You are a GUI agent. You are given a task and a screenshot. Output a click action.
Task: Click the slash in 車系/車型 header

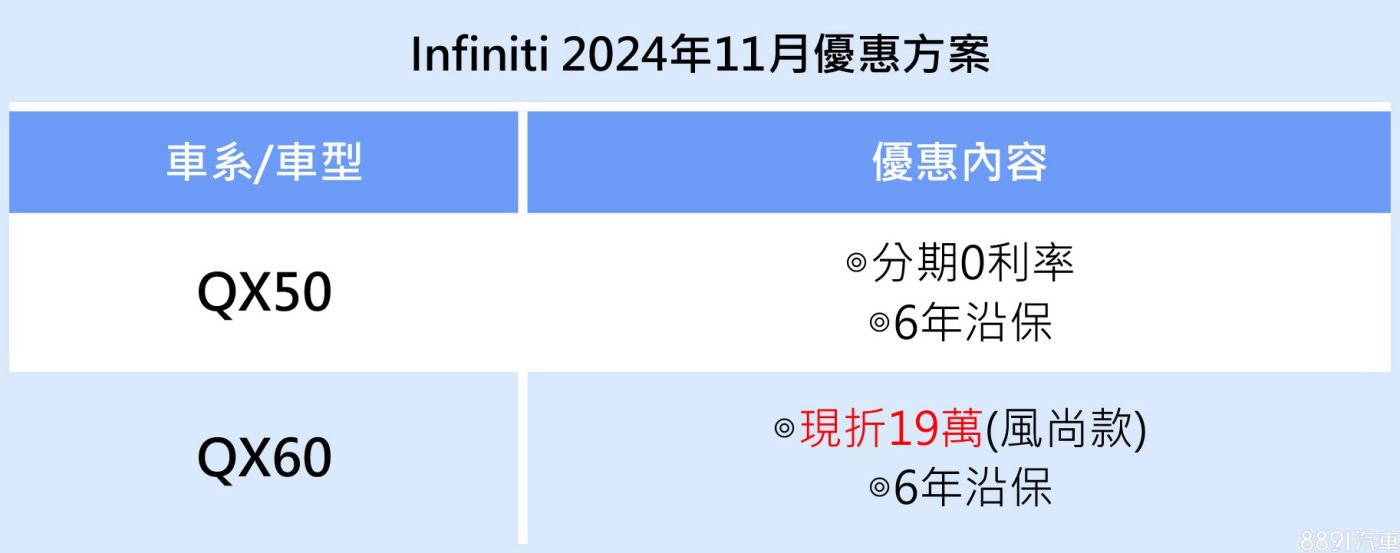click(x=264, y=163)
